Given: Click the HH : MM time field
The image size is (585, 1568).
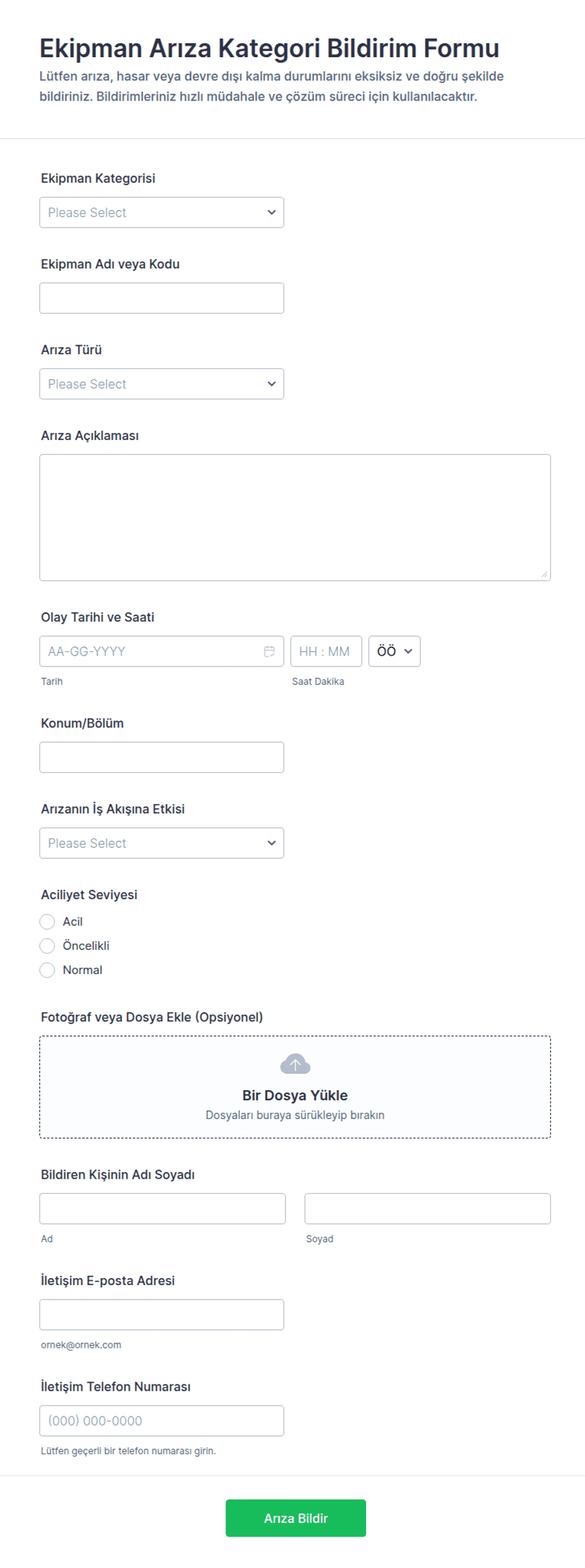Looking at the screenshot, I should [x=326, y=651].
